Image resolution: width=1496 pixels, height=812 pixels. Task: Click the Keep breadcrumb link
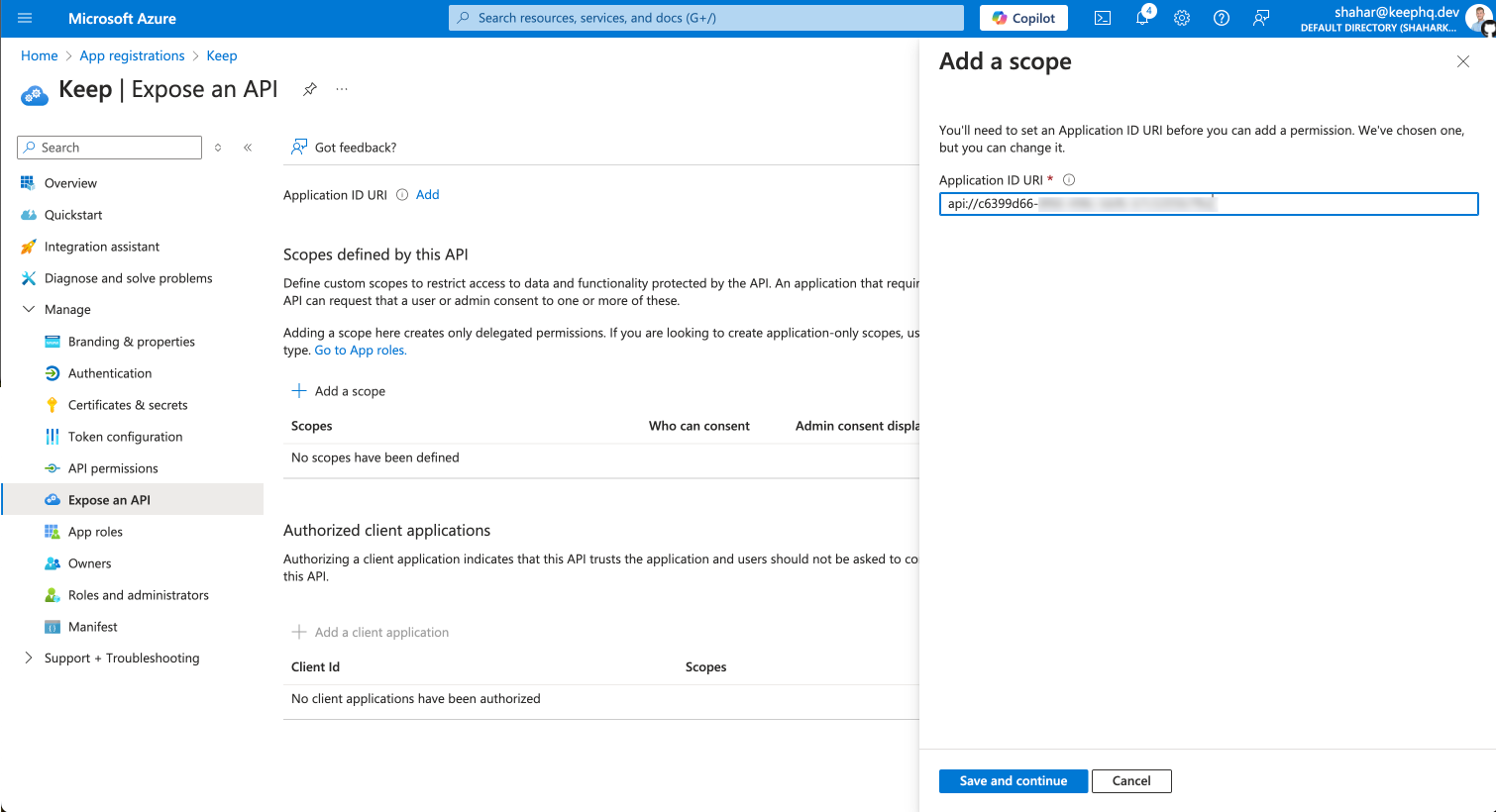(222, 56)
